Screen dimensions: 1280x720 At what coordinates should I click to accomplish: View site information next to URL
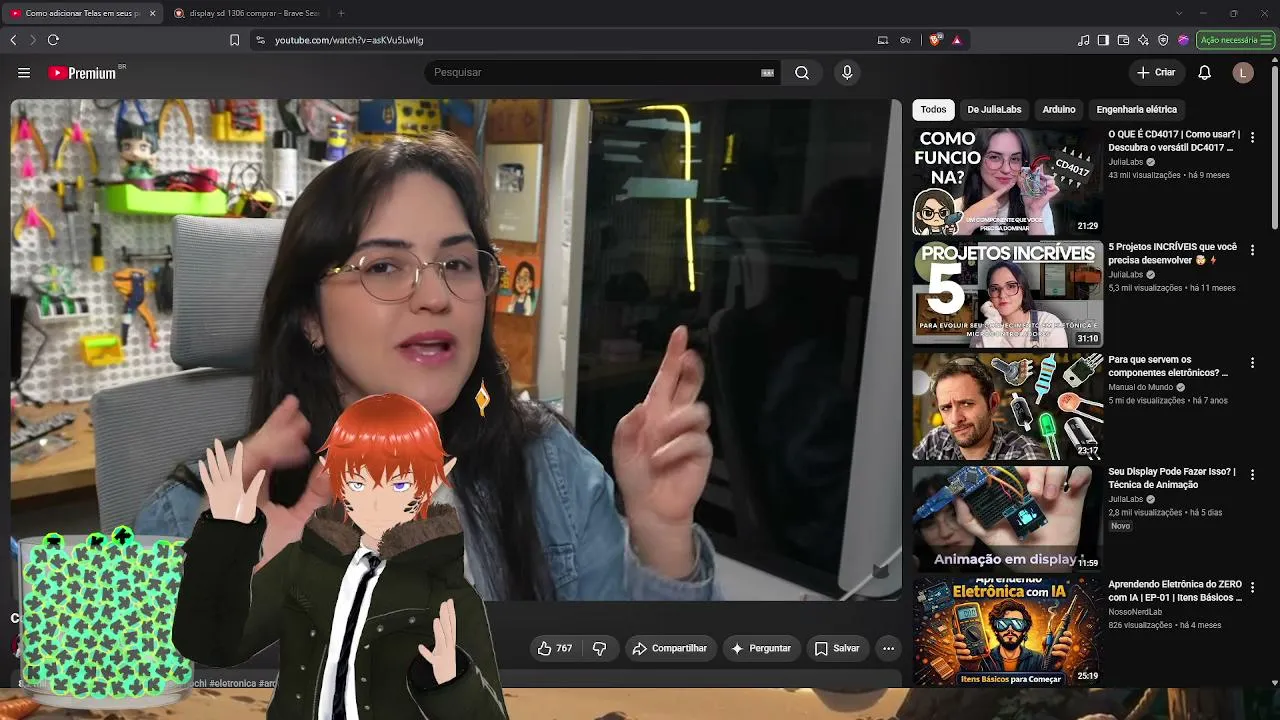coord(260,40)
